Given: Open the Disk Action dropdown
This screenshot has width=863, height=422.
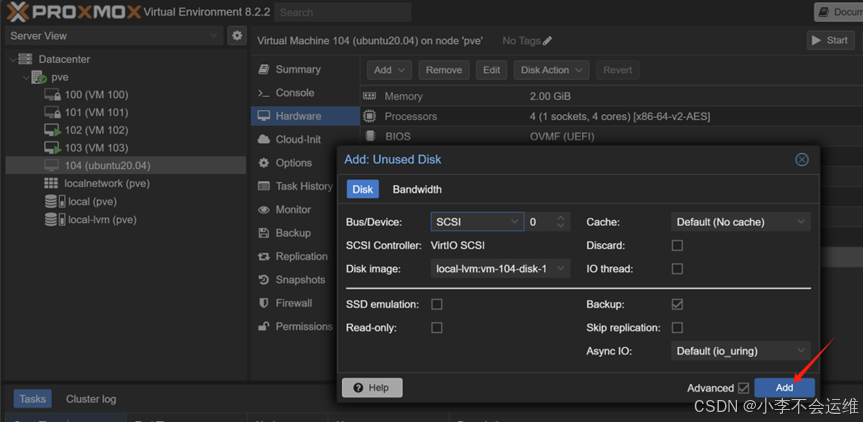Looking at the screenshot, I should (551, 70).
